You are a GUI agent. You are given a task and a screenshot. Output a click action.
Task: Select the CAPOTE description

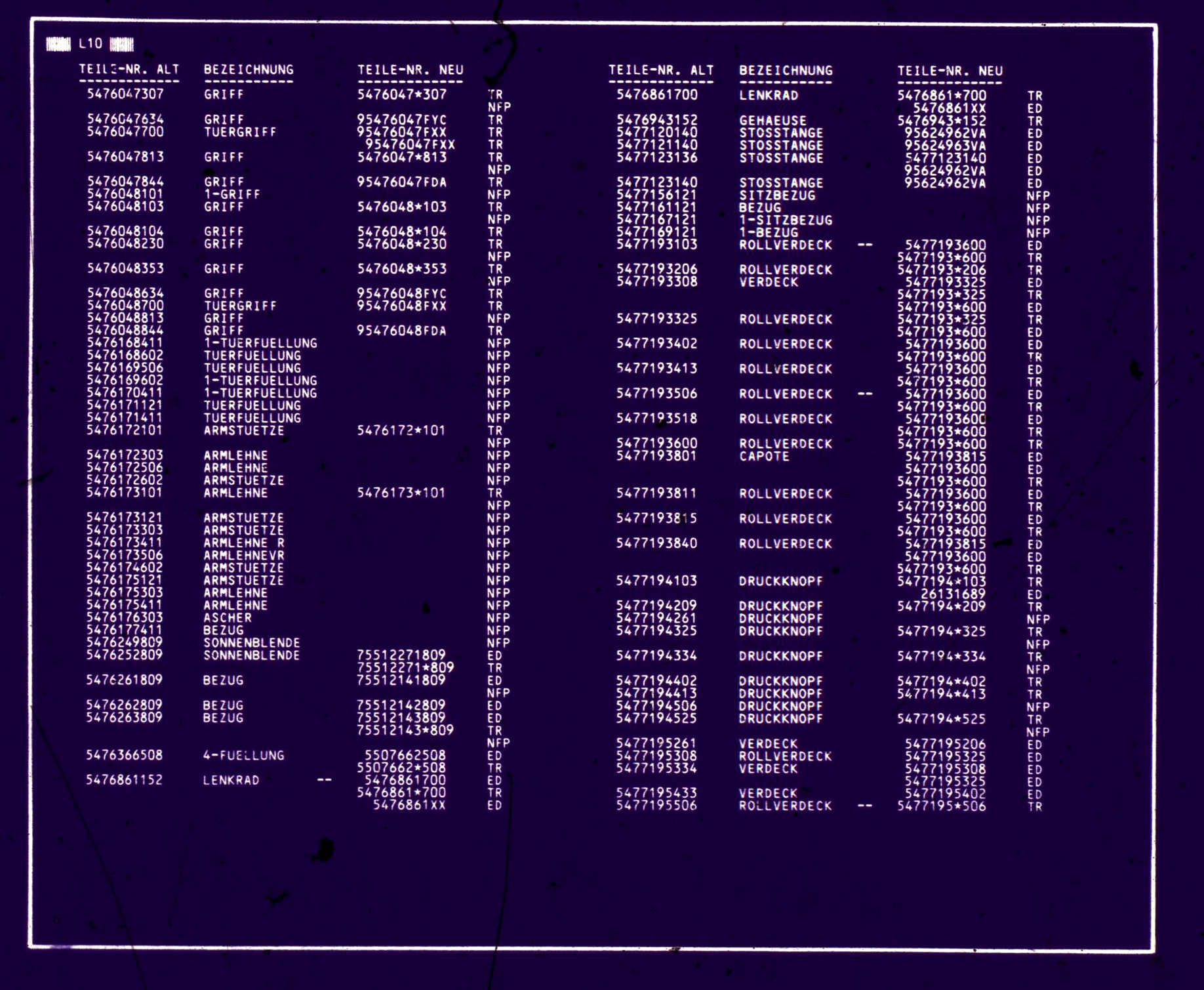tap(765, 456)
